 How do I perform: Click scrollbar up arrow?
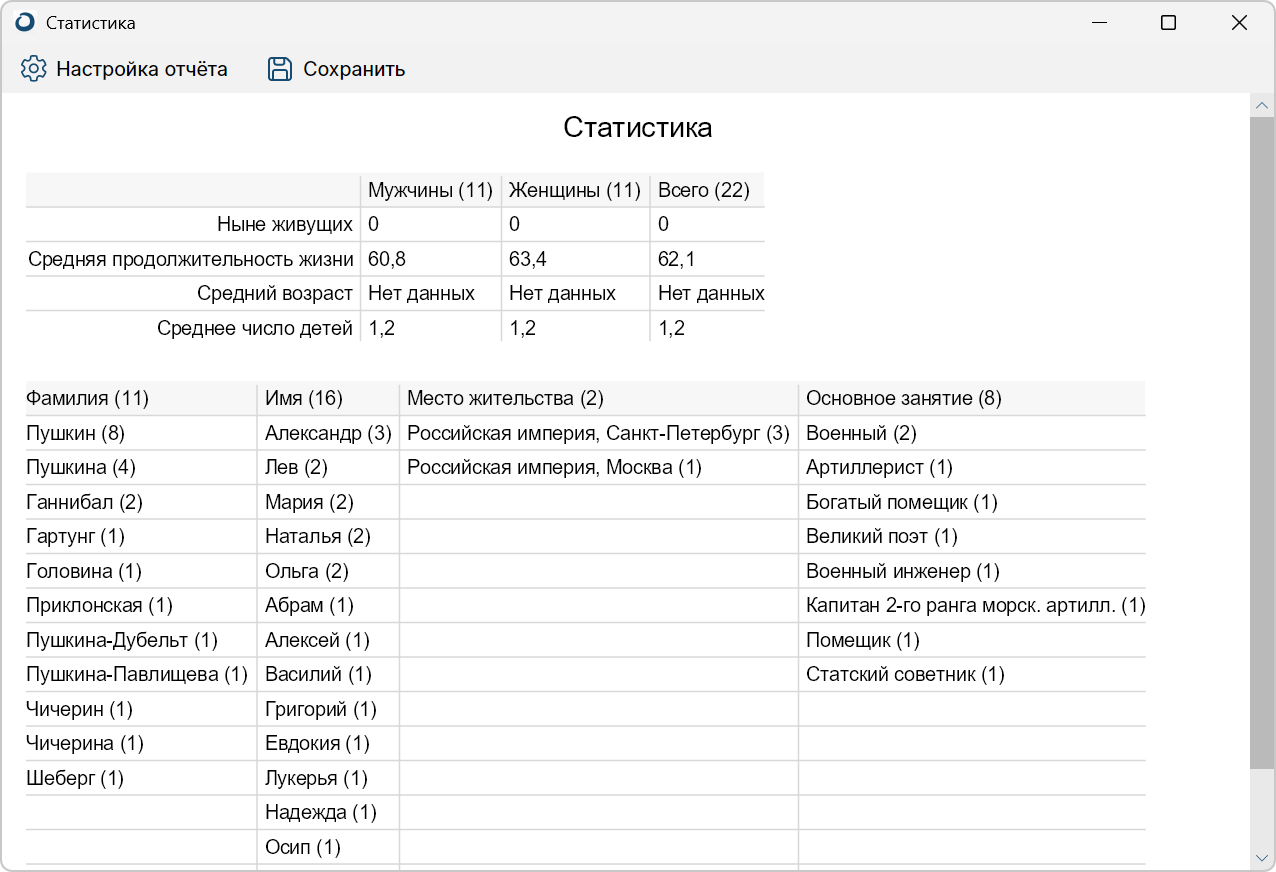click(1262, 106)
